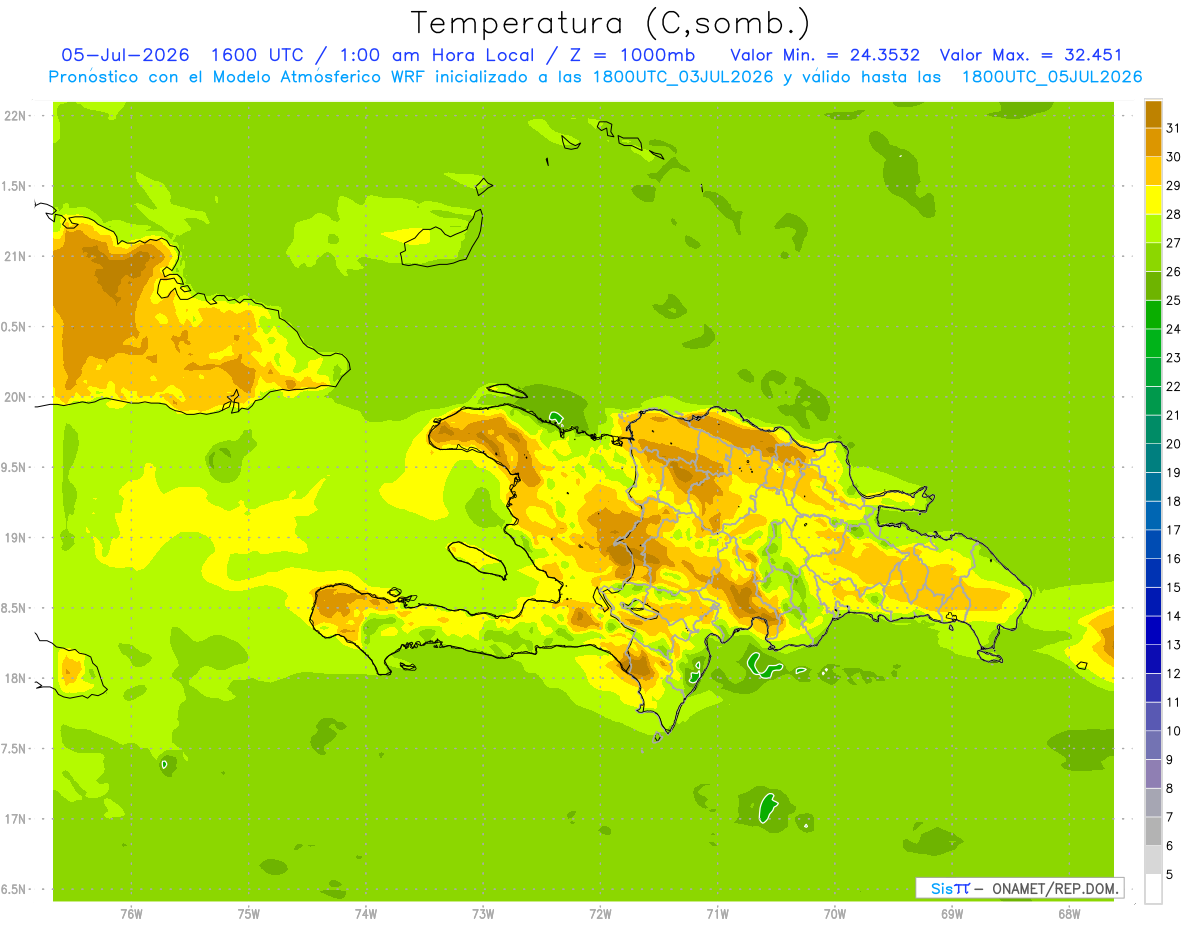
Task: Click the '18N' latitude axis label
Action: click(15, 678)
